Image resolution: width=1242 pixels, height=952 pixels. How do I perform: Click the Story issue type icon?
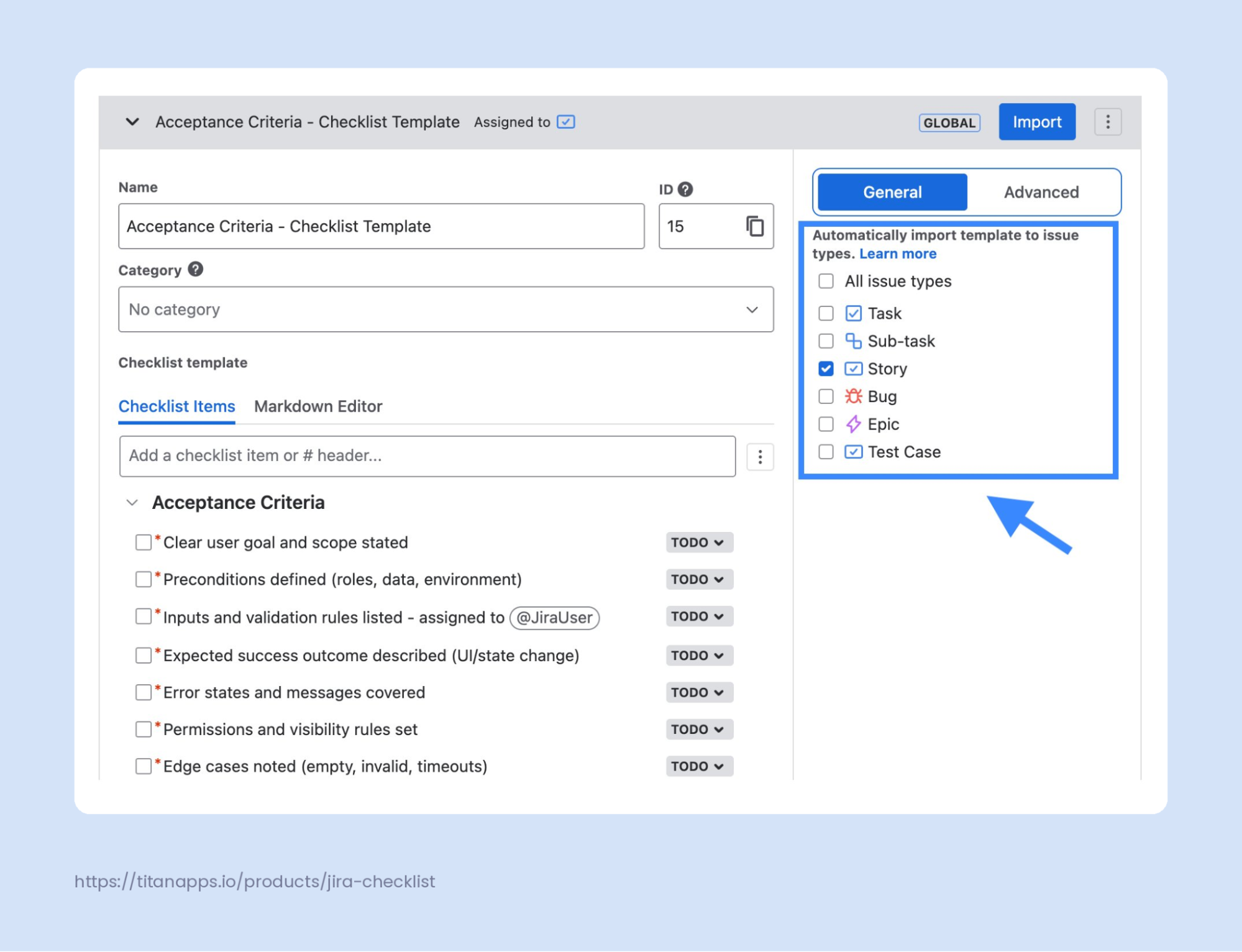853,368
